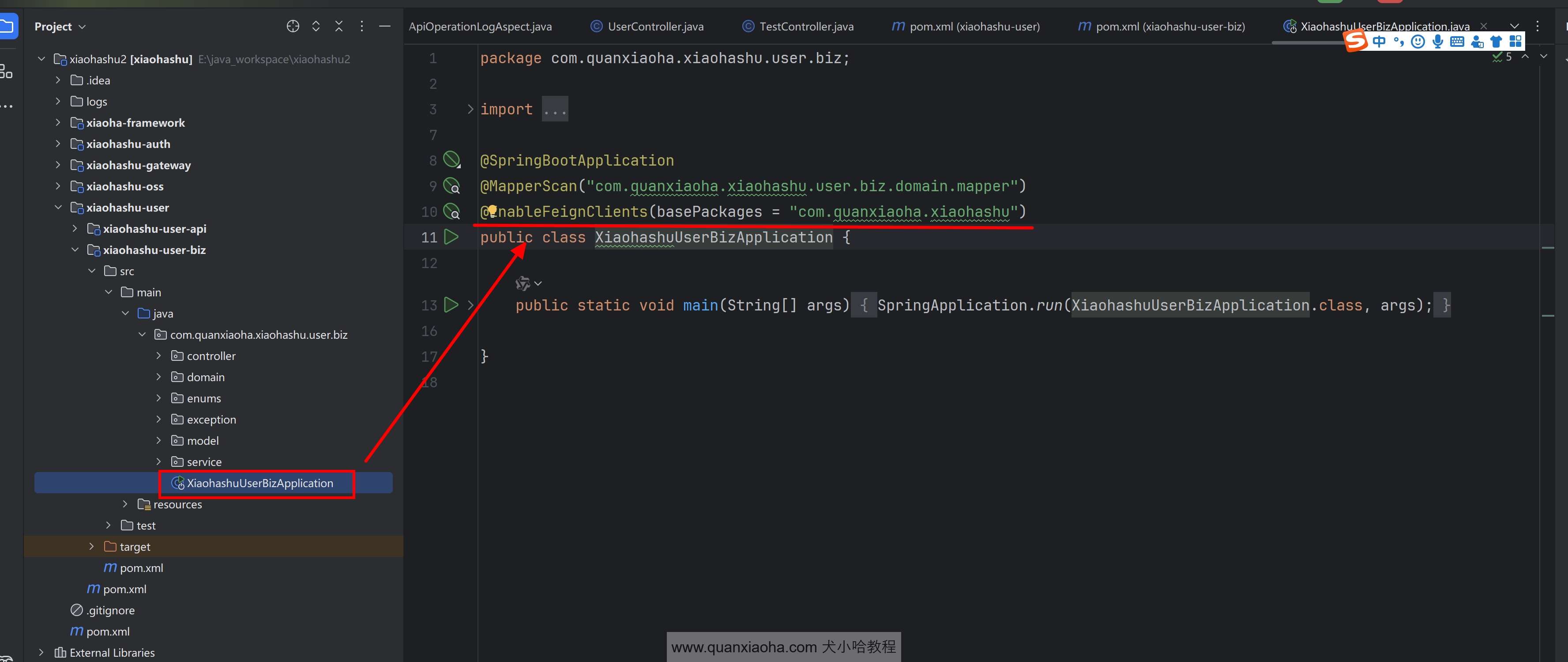Go to next highlighted problem arrow
This screenshot has height=662, width=1568.
point(1543,56)
